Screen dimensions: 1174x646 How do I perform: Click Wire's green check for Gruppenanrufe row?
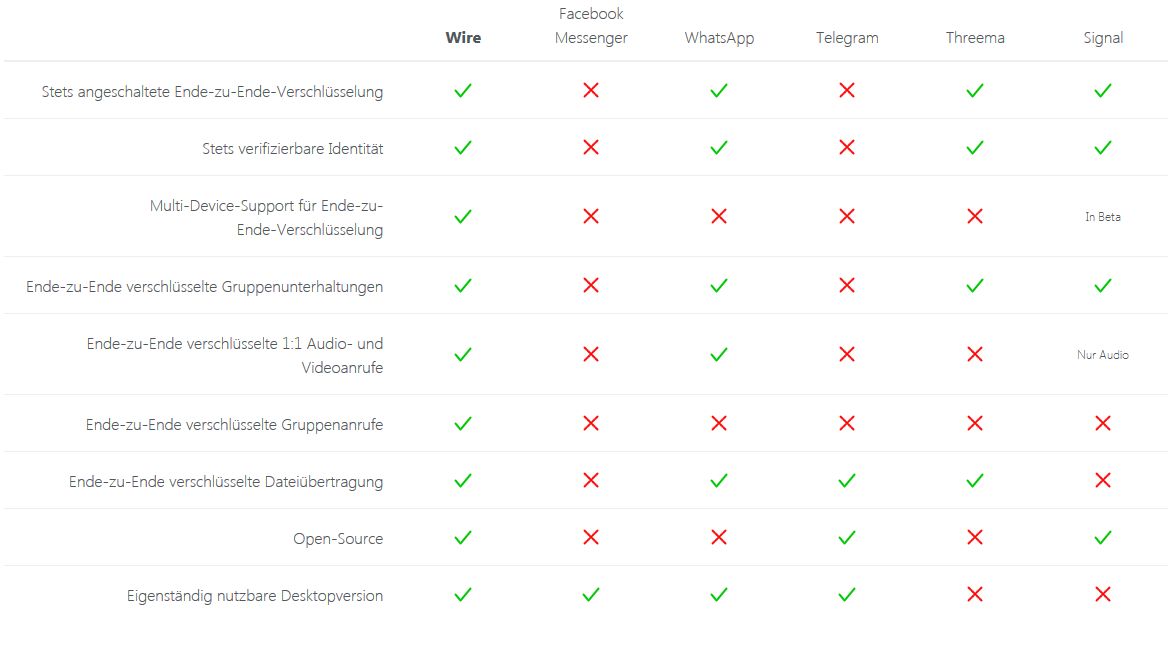(463, 424)
